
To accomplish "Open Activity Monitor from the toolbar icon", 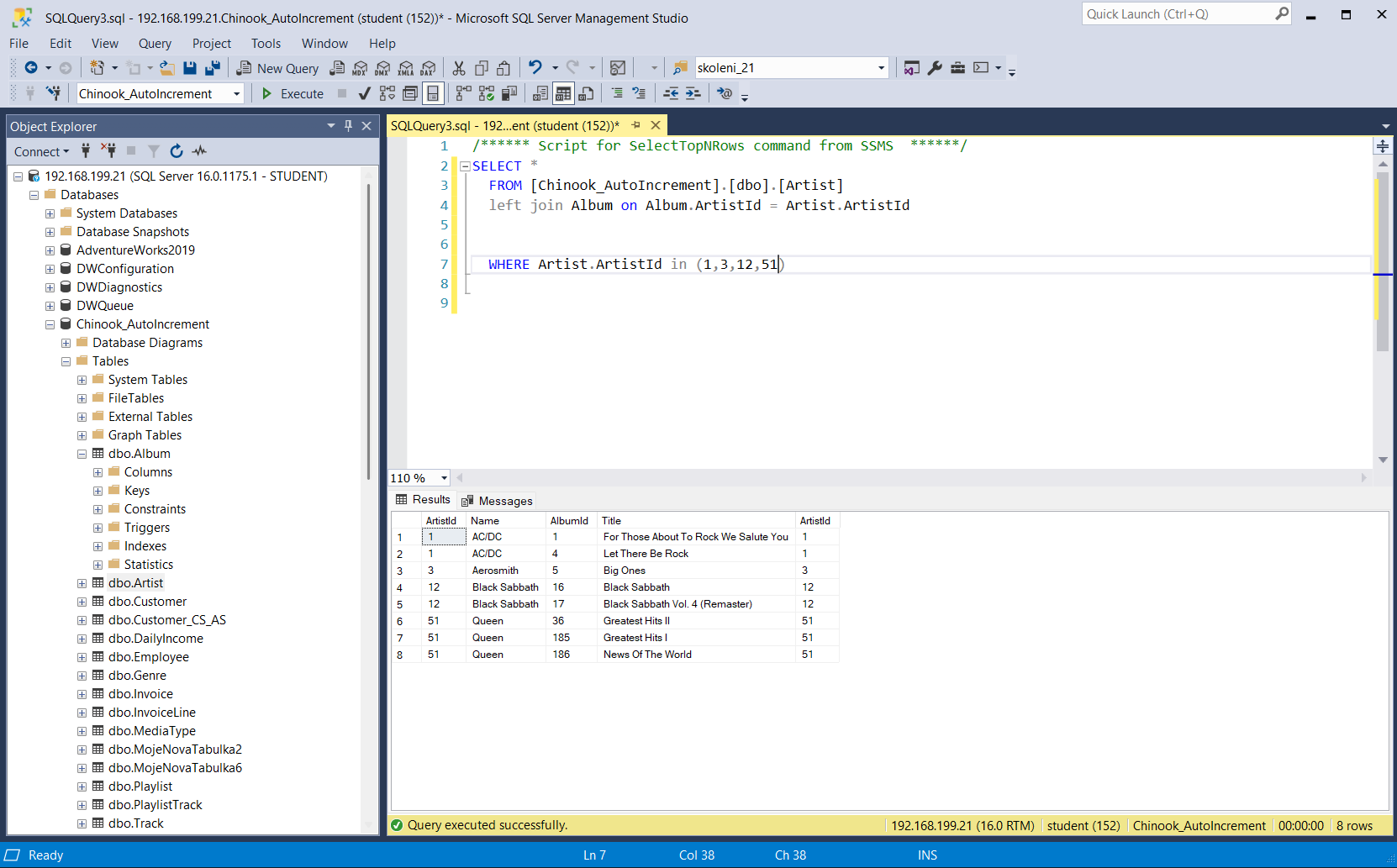I will tap(618, 68).
